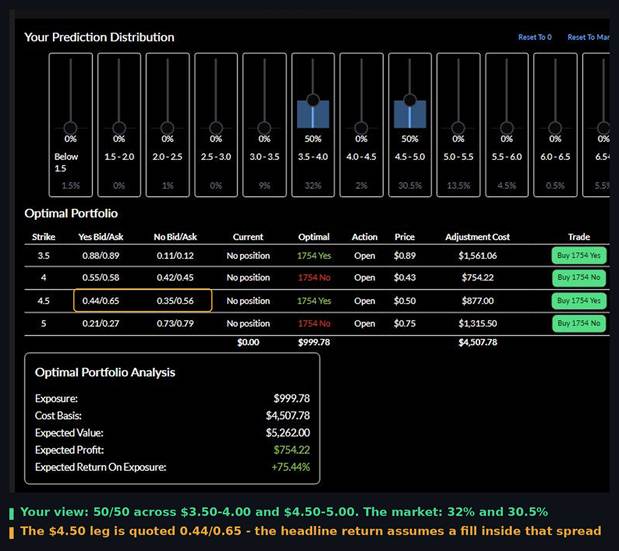Screen dimensions: 619x551
Task: Click the $1,315.50 adjustment cost cell
Action: point(478,323)
